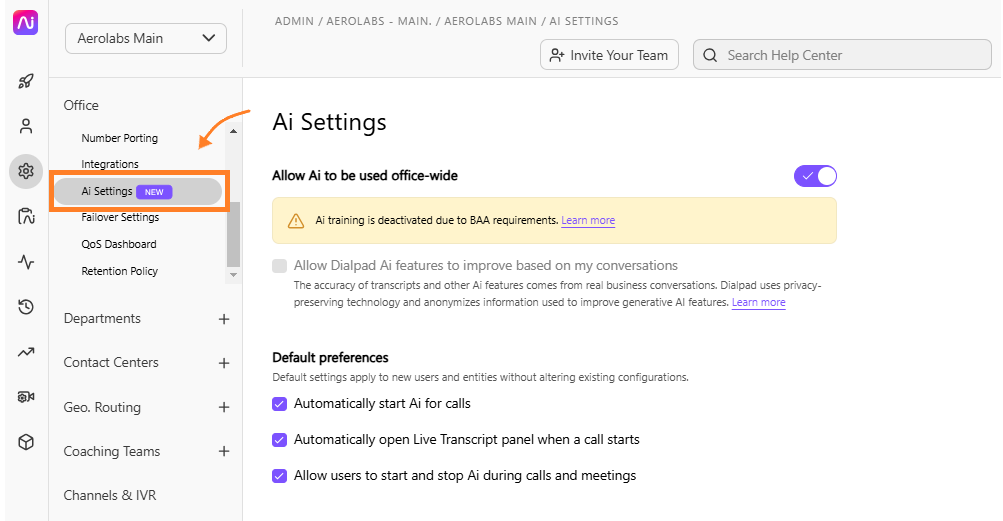
Task: Click the Dialpad Ai logo icon
Action: pyautogui.click(x=26, y=23)
